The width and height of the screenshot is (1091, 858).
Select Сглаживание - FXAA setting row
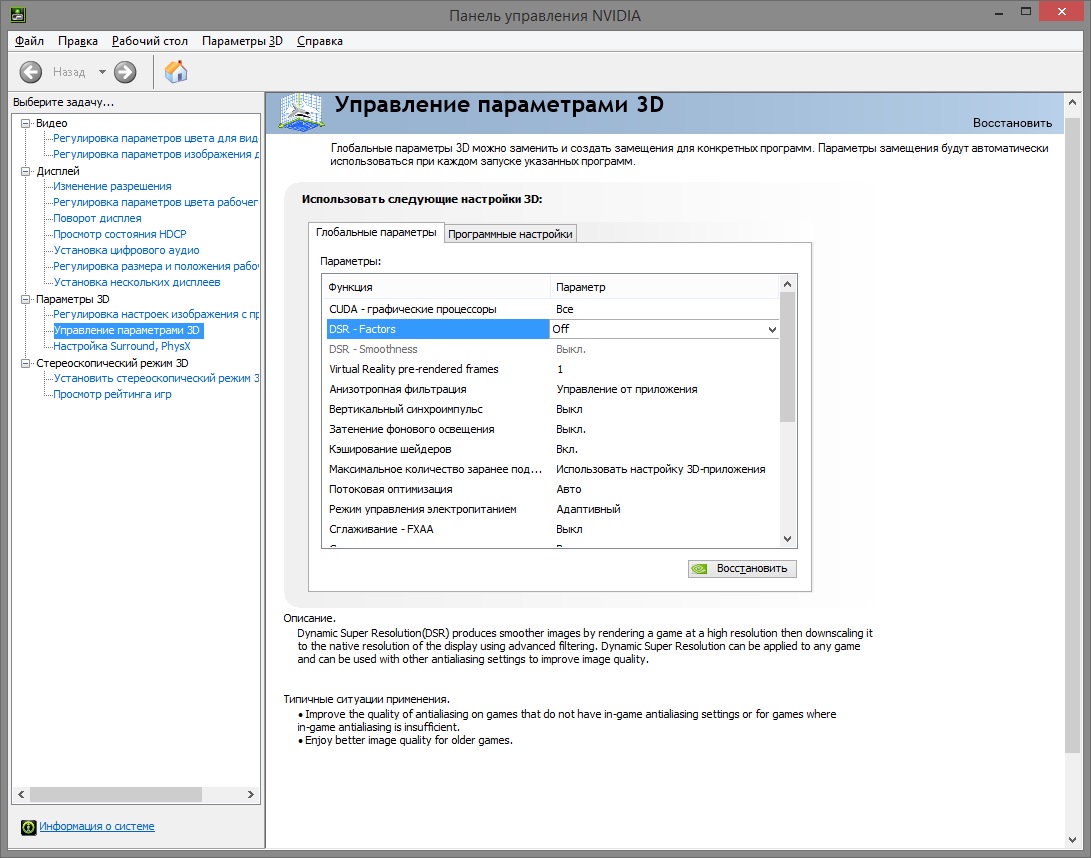(552, 530)
